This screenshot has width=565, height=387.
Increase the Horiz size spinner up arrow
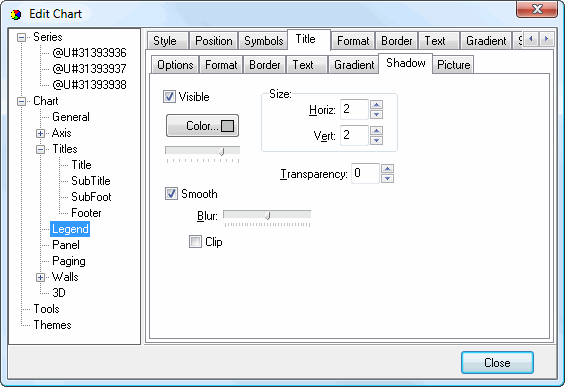[x=377, y=105]
